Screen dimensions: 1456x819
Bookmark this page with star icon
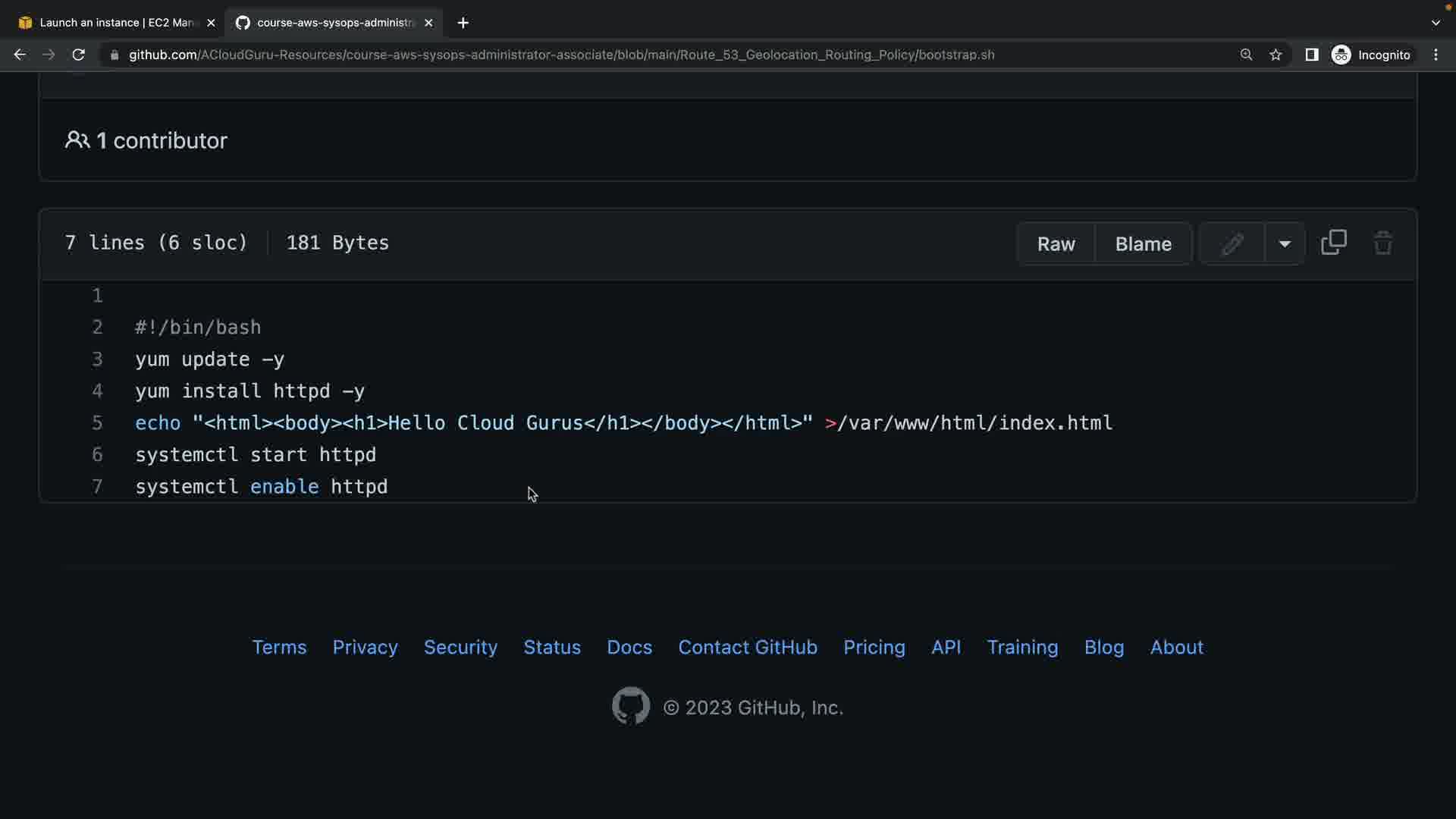[x=1276, y=55]
